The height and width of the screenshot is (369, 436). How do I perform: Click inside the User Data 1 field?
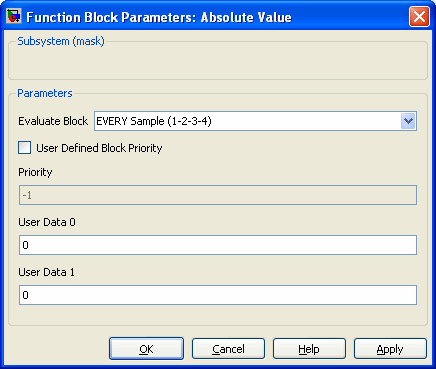(218, 295)
